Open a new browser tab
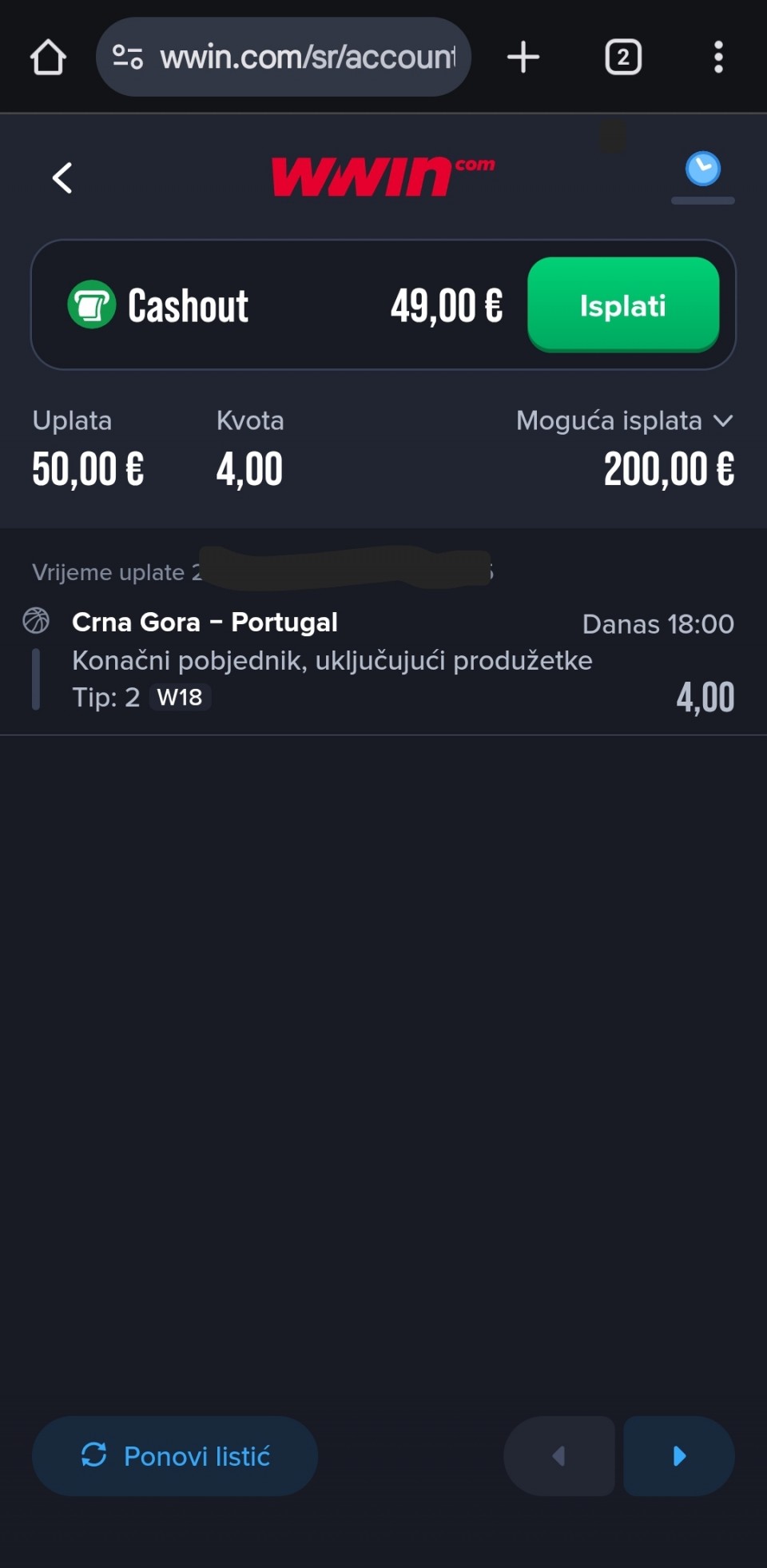Viewport: 767px width, 1568px height. point(523,58)
